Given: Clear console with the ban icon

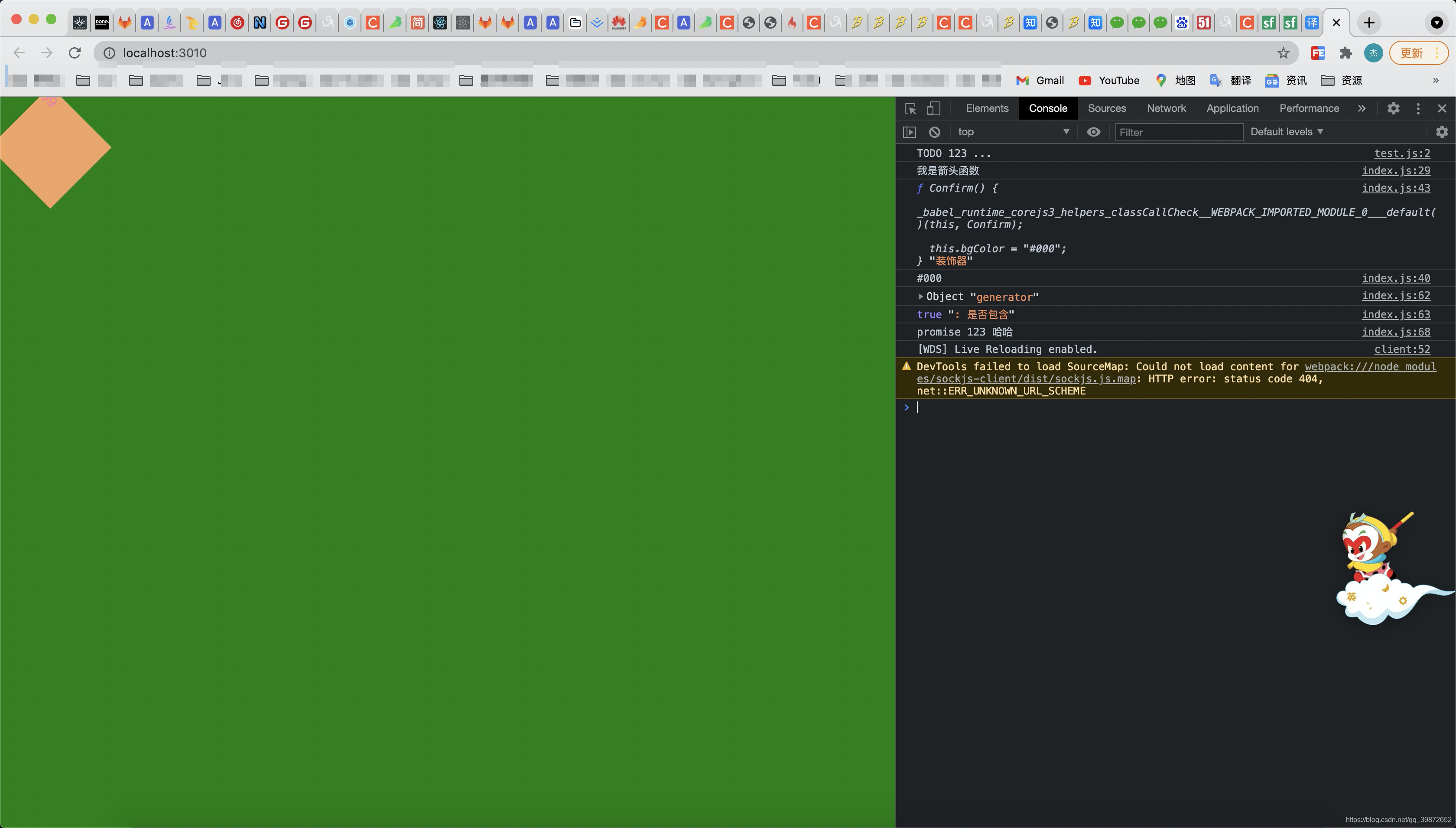Looking at the screenshot, I should [x=934, y=132].
